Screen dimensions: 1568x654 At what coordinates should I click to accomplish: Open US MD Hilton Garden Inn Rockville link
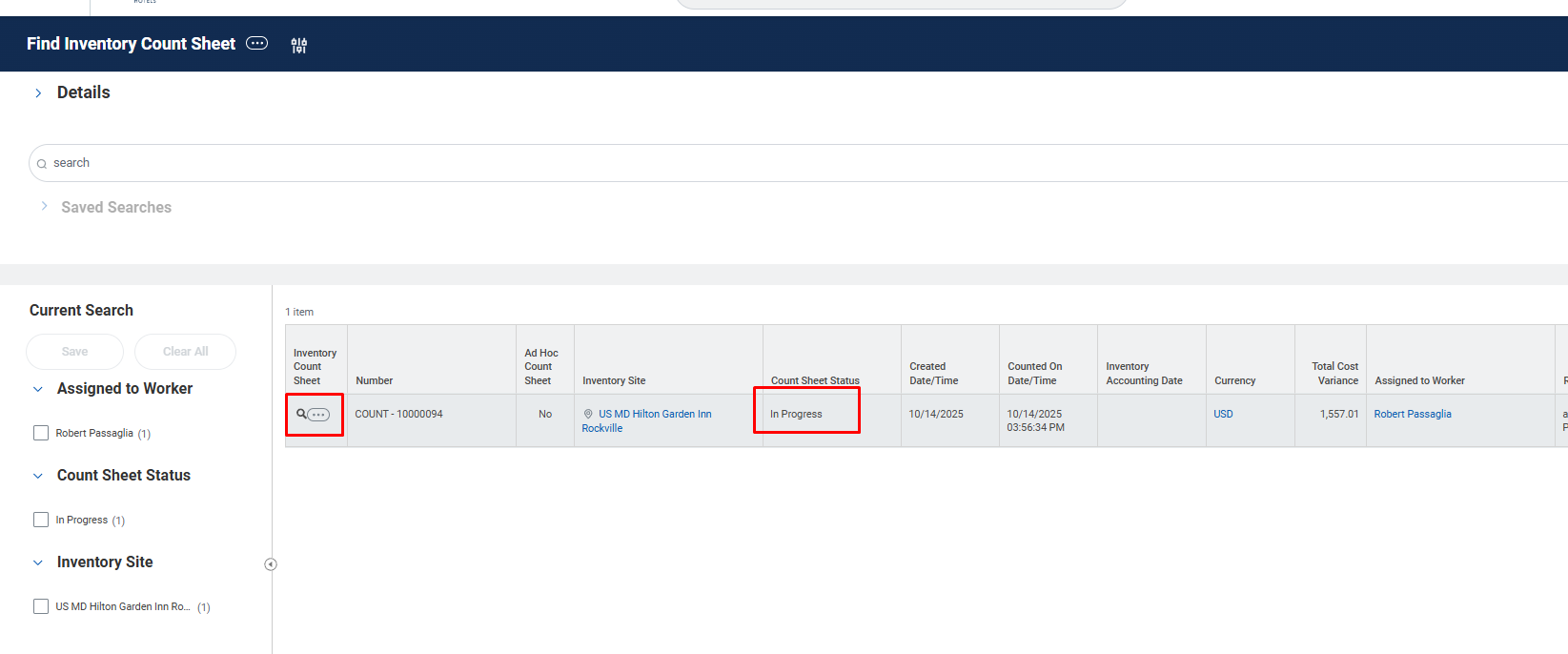pyautogui.click(x=654, y=414)
